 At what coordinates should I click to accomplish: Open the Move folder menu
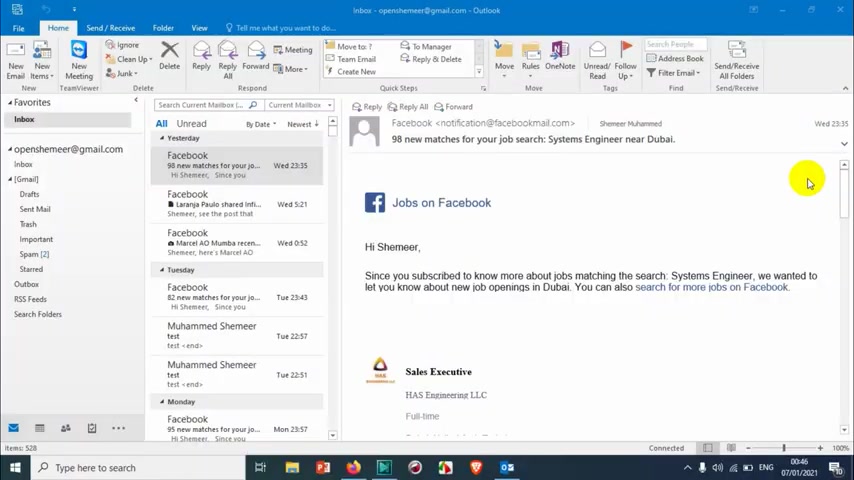point(504,59)
